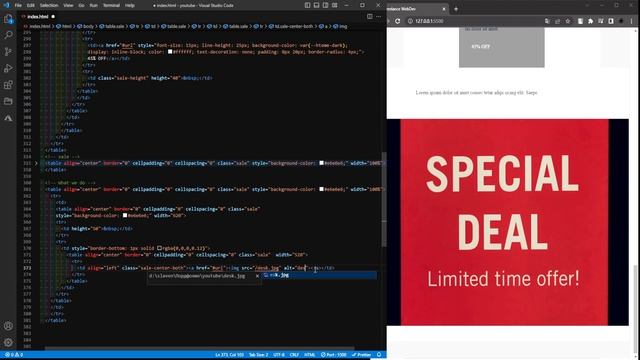Select index.html in the breadcrumb
This screenshot has height=360, width=640.
point(40,26)
